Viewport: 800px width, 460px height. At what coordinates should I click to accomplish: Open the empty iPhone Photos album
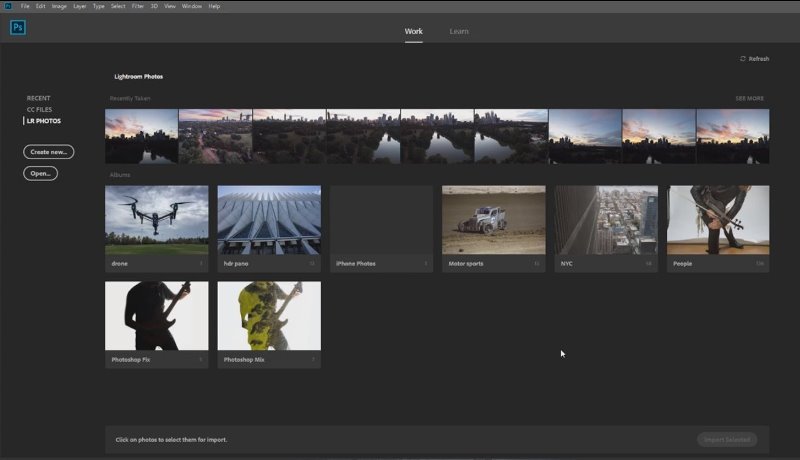point(382,220)
